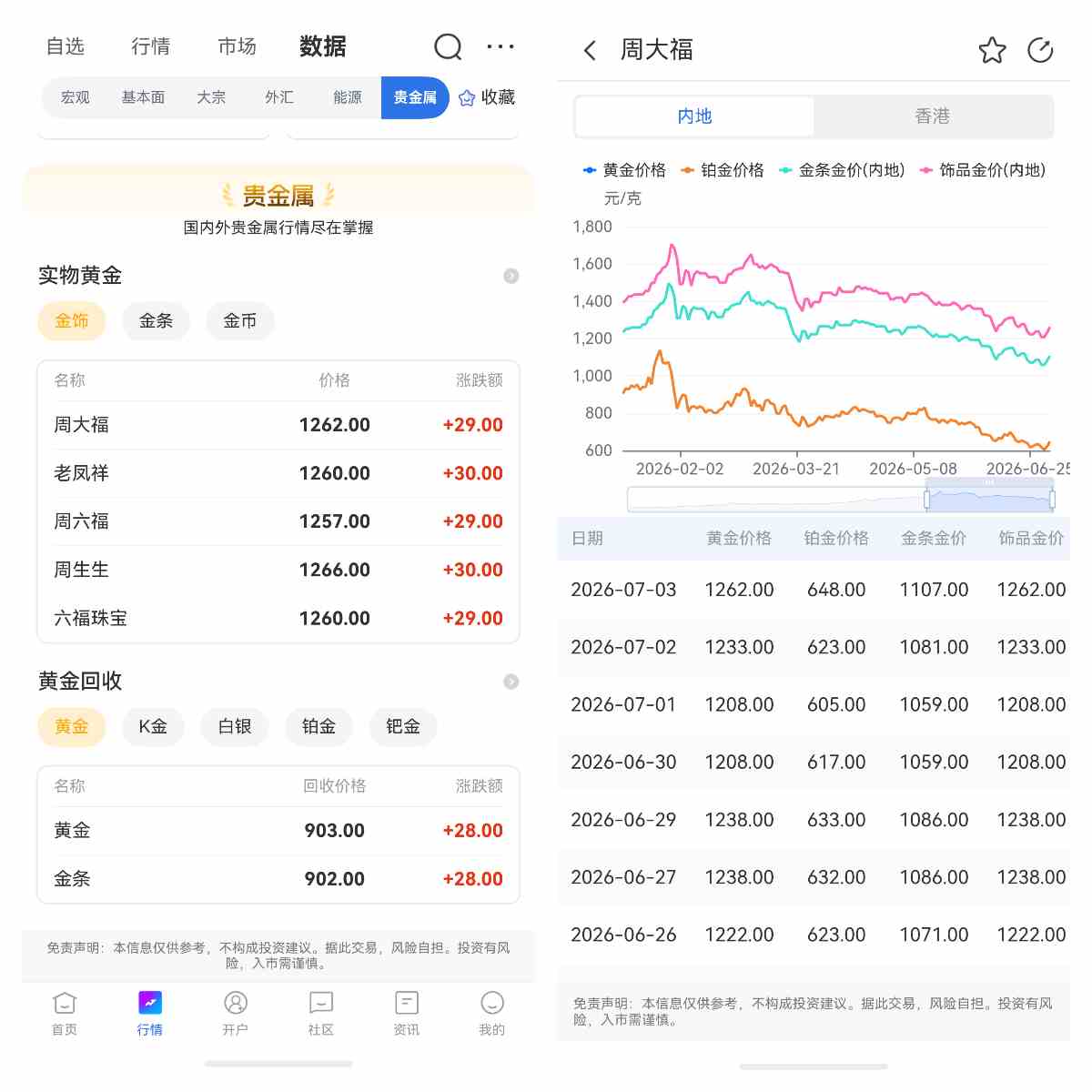This screenshot has width=1092, height=1092.
Task: Select the K金 recycling chip
Action: (153, 727)
